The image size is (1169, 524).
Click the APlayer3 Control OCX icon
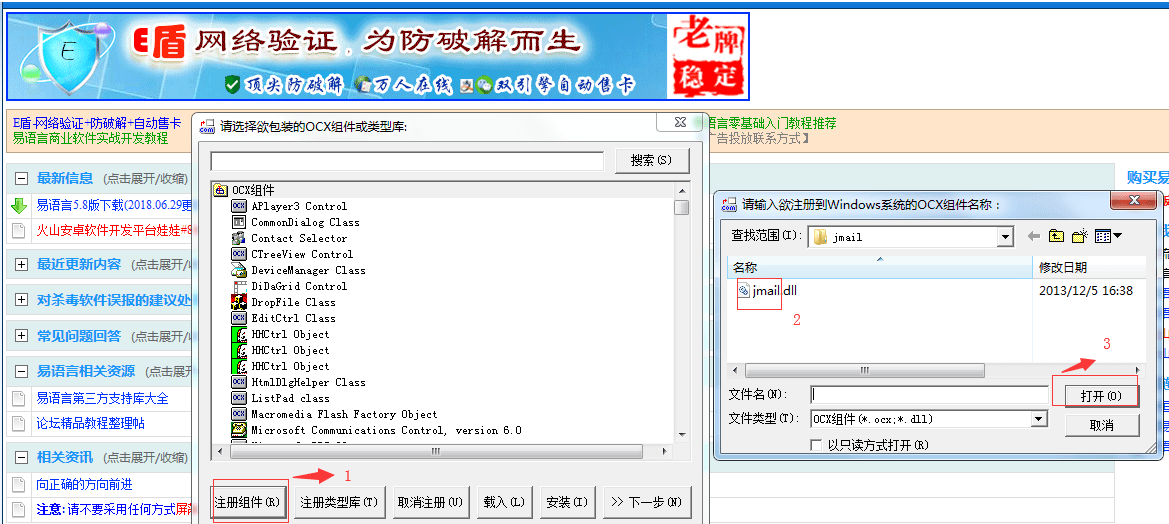tap(239, 206)
